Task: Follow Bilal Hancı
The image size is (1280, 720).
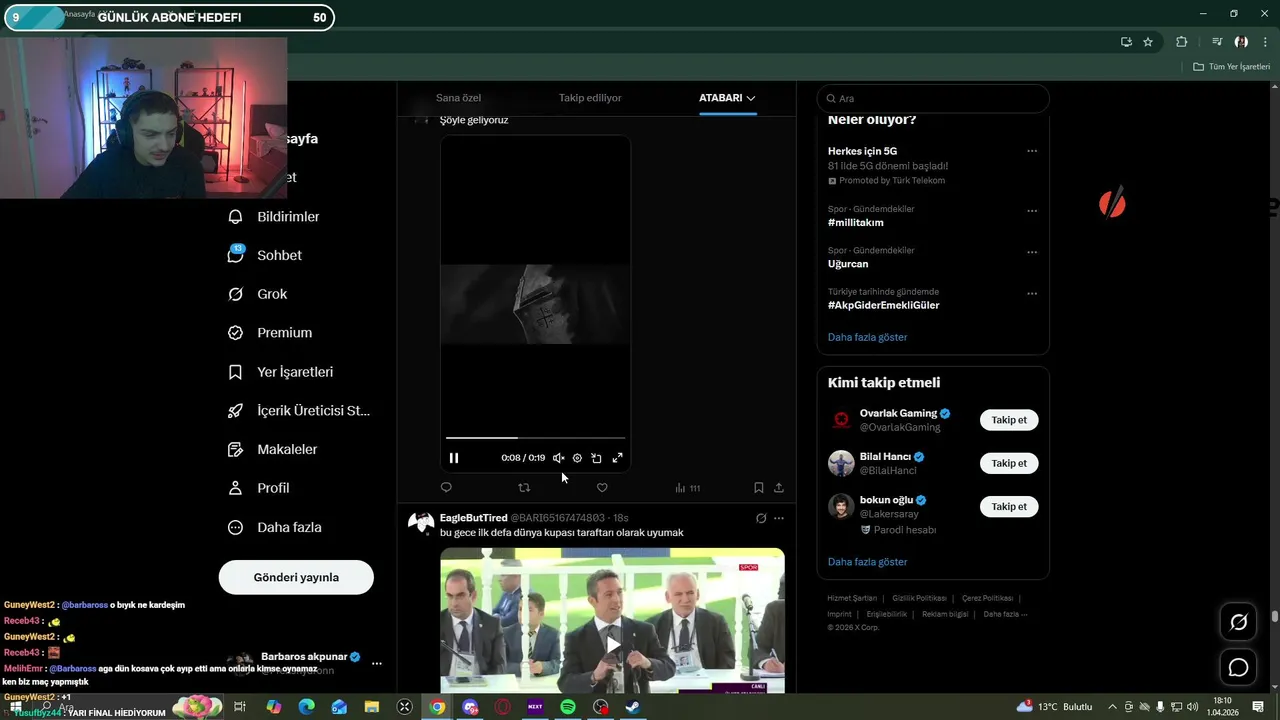Action: 1009,463
